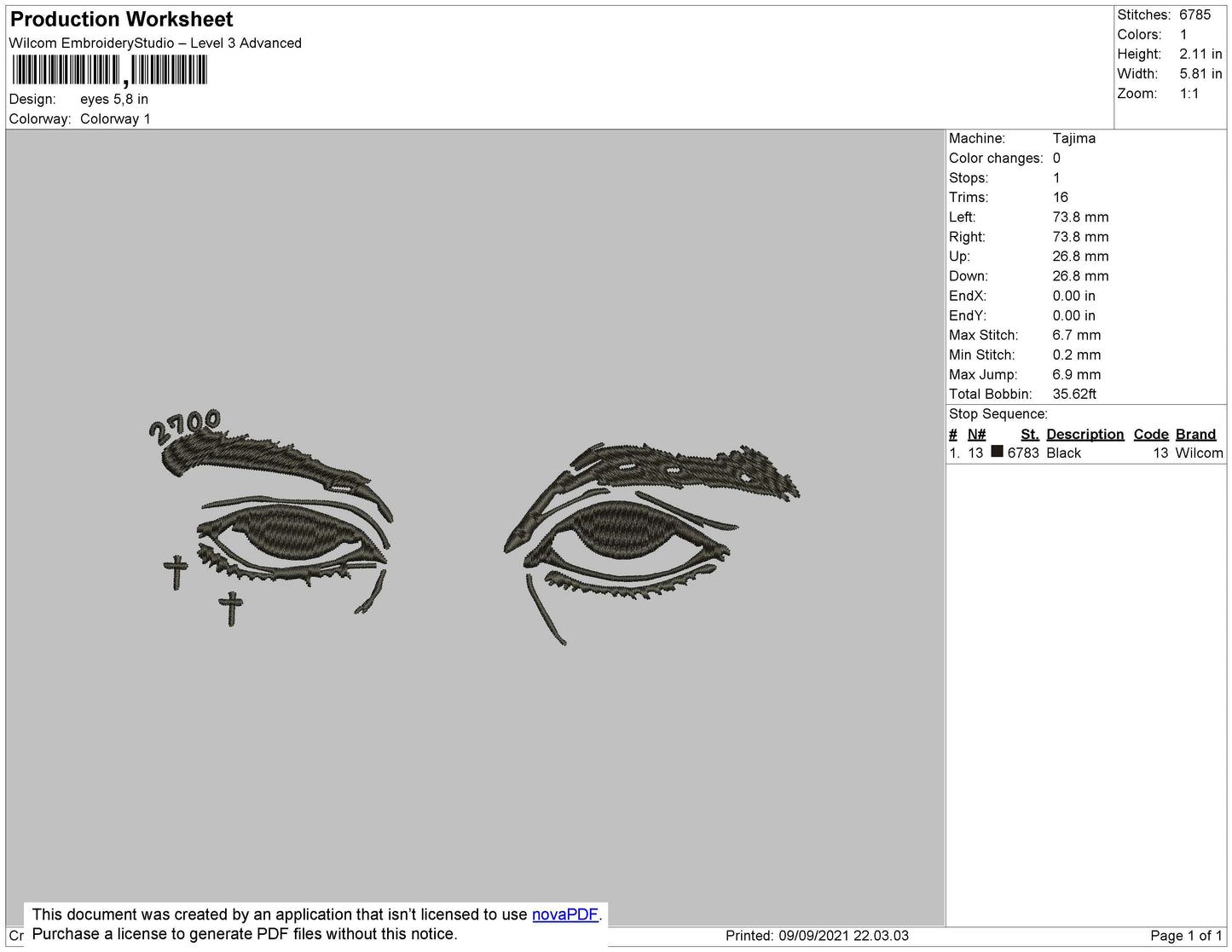
Task: Click the Up value '26.8 mm'
Action: coord(1080,256)
